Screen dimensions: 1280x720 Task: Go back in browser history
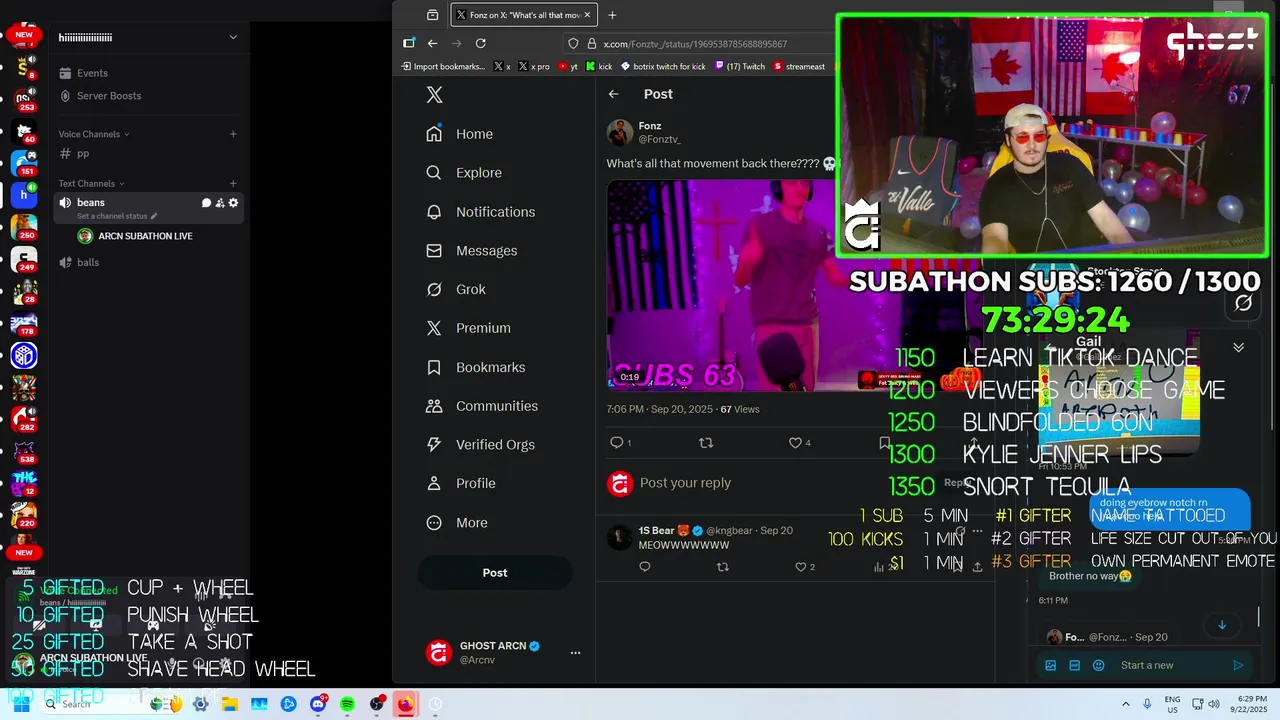(432, 43)
